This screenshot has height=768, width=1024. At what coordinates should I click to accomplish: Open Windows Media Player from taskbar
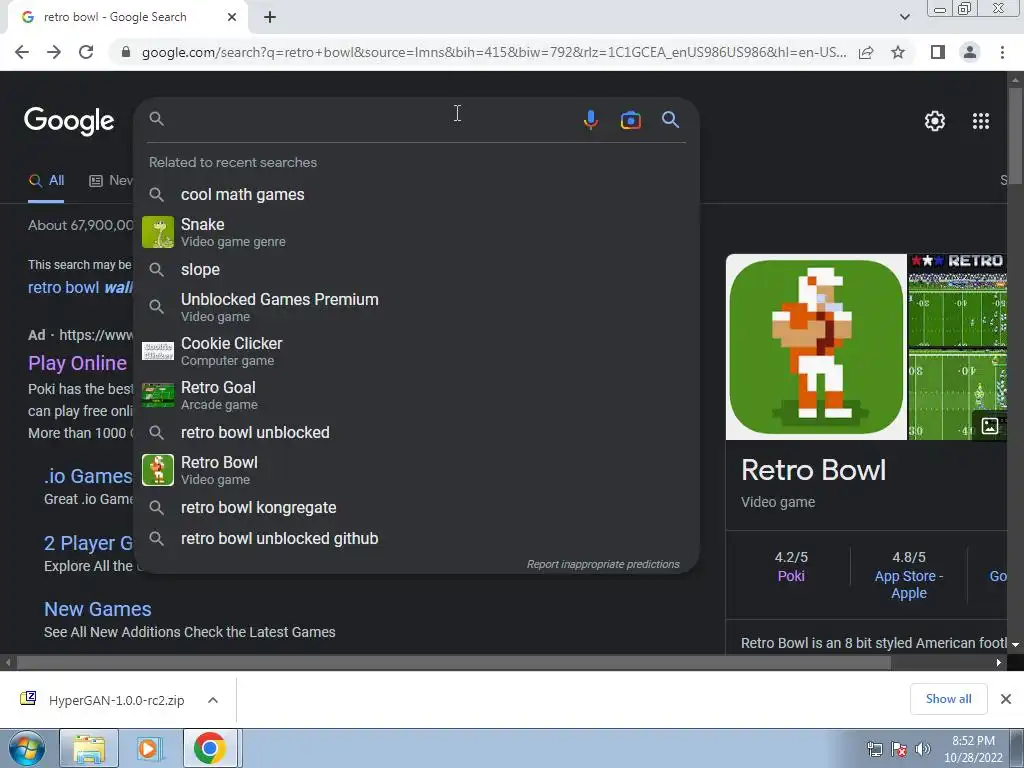pos(149,748)
